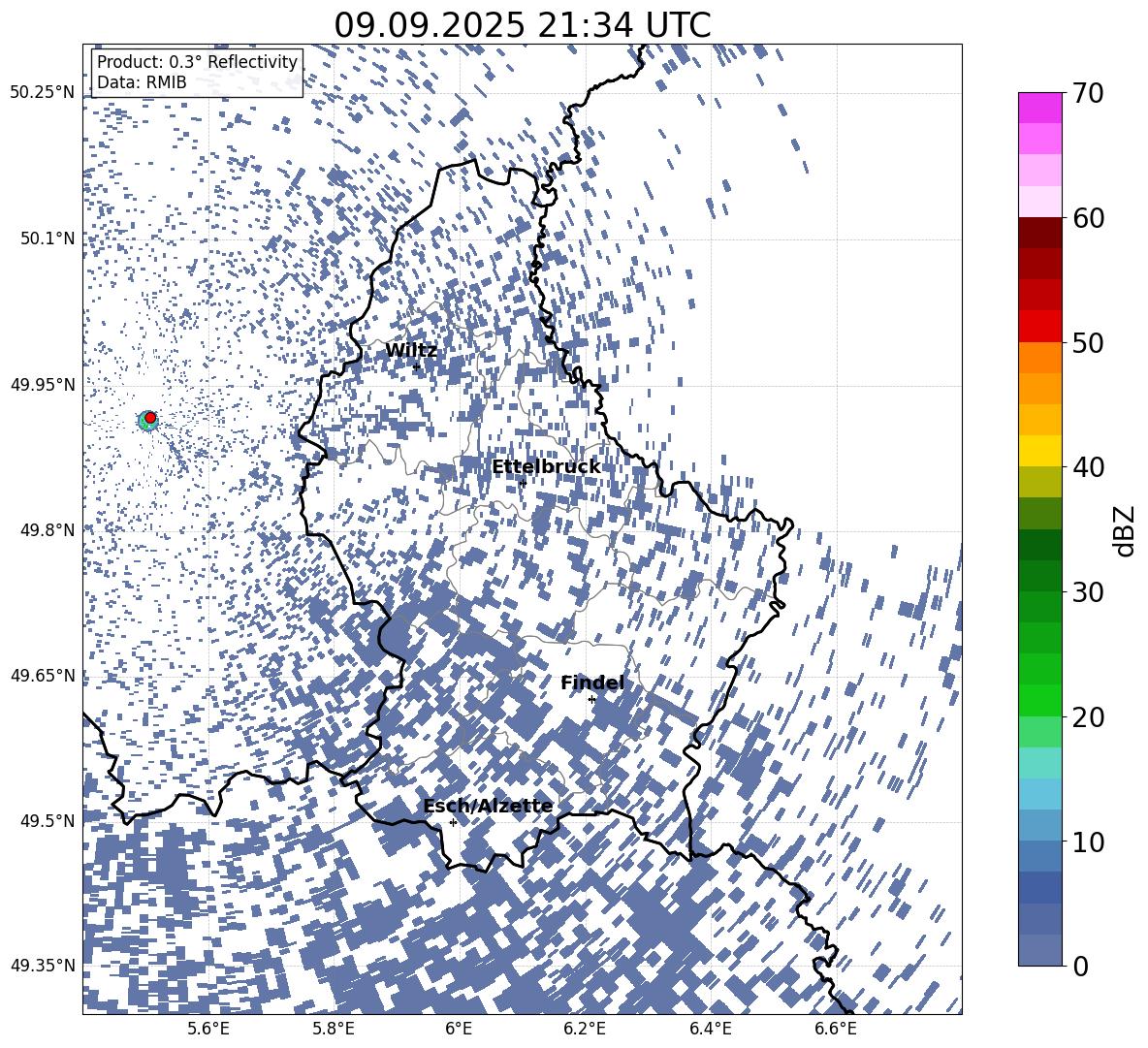This screenshot has height=1048, width=1148.
Task: Click the 6.2°E longitude tick label
Action: click(585, 1029)
